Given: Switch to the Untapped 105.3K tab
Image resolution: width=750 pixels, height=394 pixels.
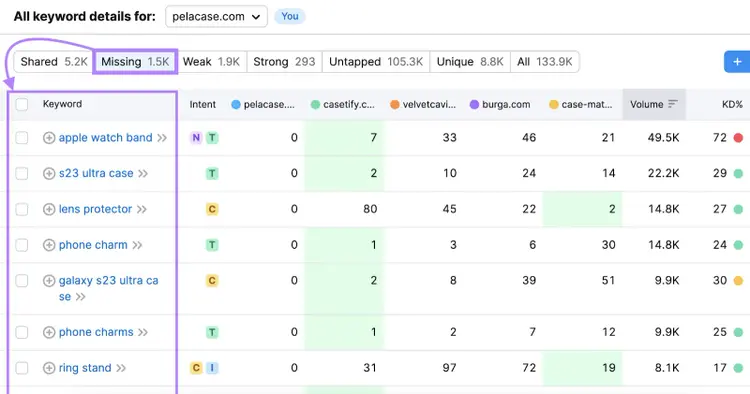Looking at the screenshot, I should point(376,62).
